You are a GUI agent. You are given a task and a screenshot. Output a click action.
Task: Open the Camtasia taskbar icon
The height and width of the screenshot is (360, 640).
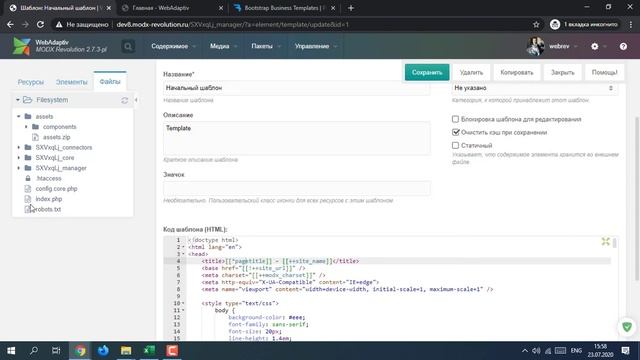[172, 351]
